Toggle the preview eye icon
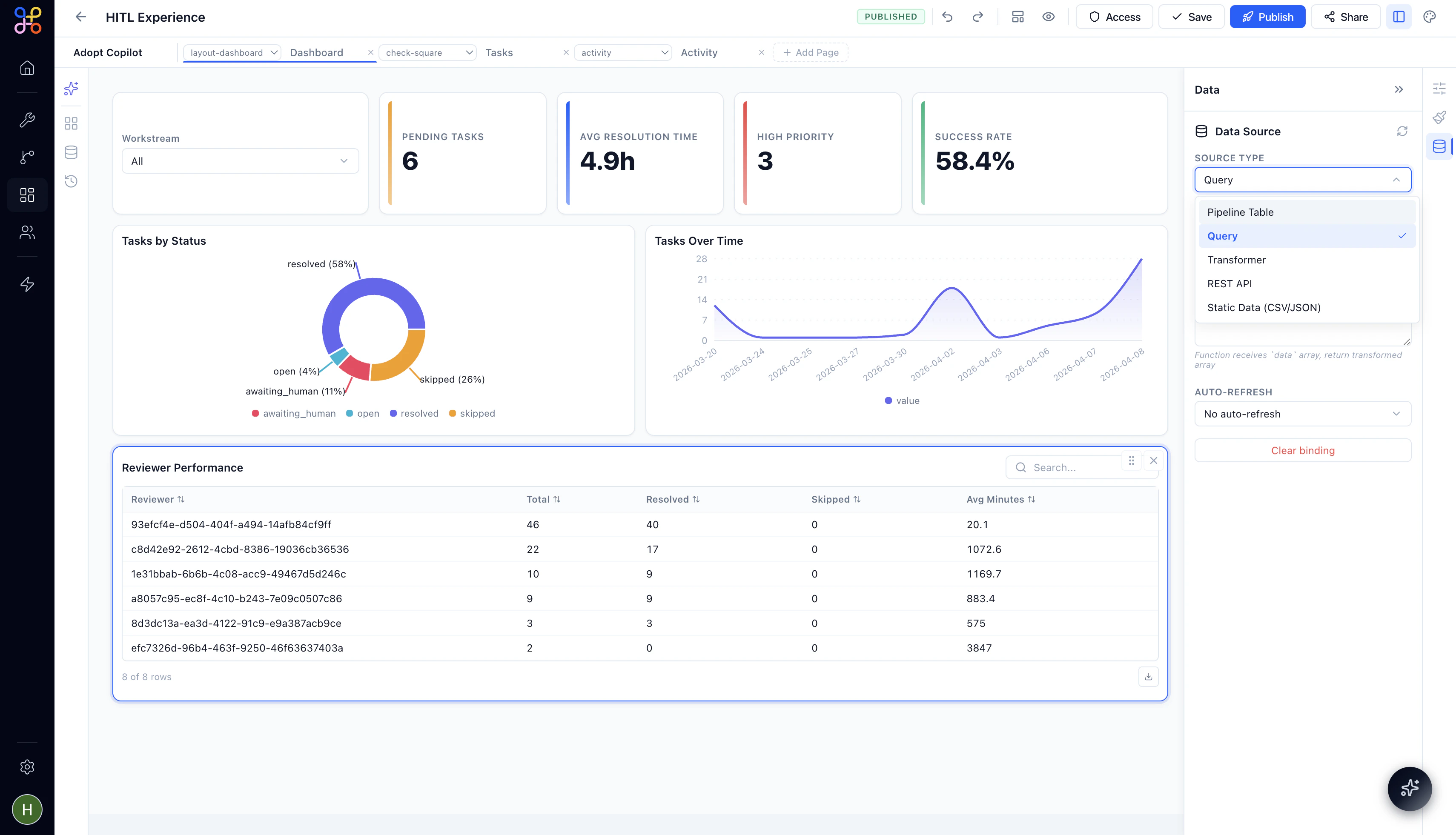This screenshot has height=835, width=1456. pos(1048,17)
